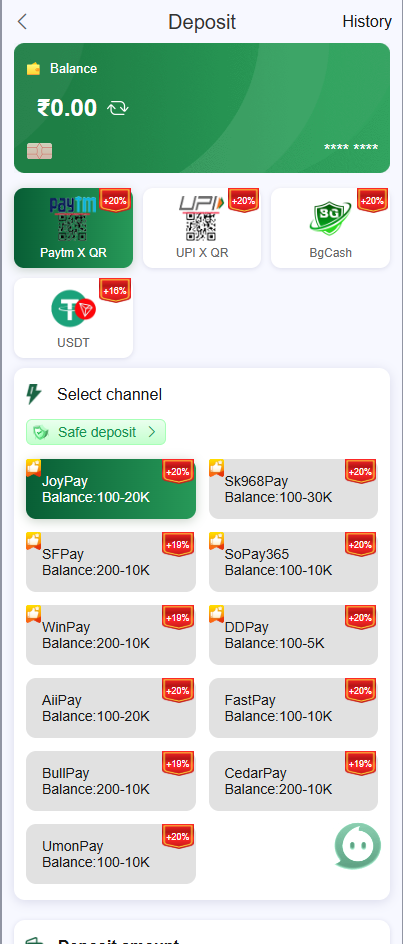Open the customer support chat bubble
Screen dimensions: 403x944
[358, 846]
